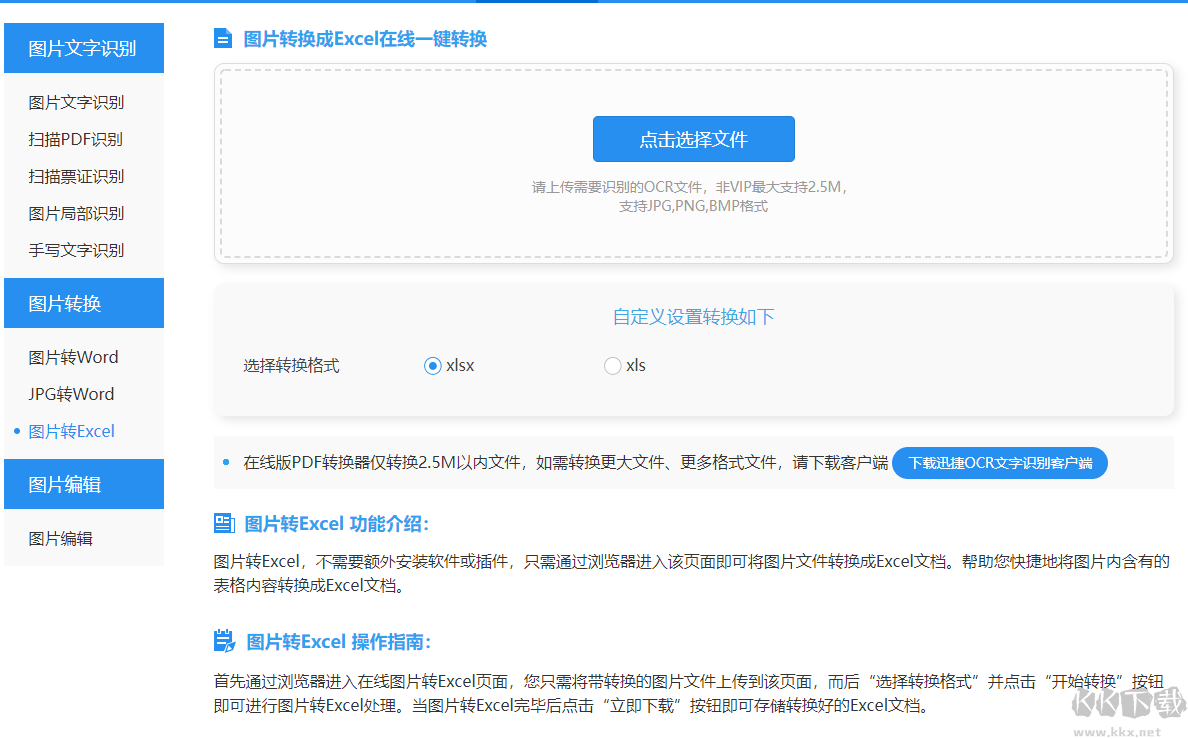
Task: Click the icon before 图片转Excel 功能介绍 heading
Action: 224,523
